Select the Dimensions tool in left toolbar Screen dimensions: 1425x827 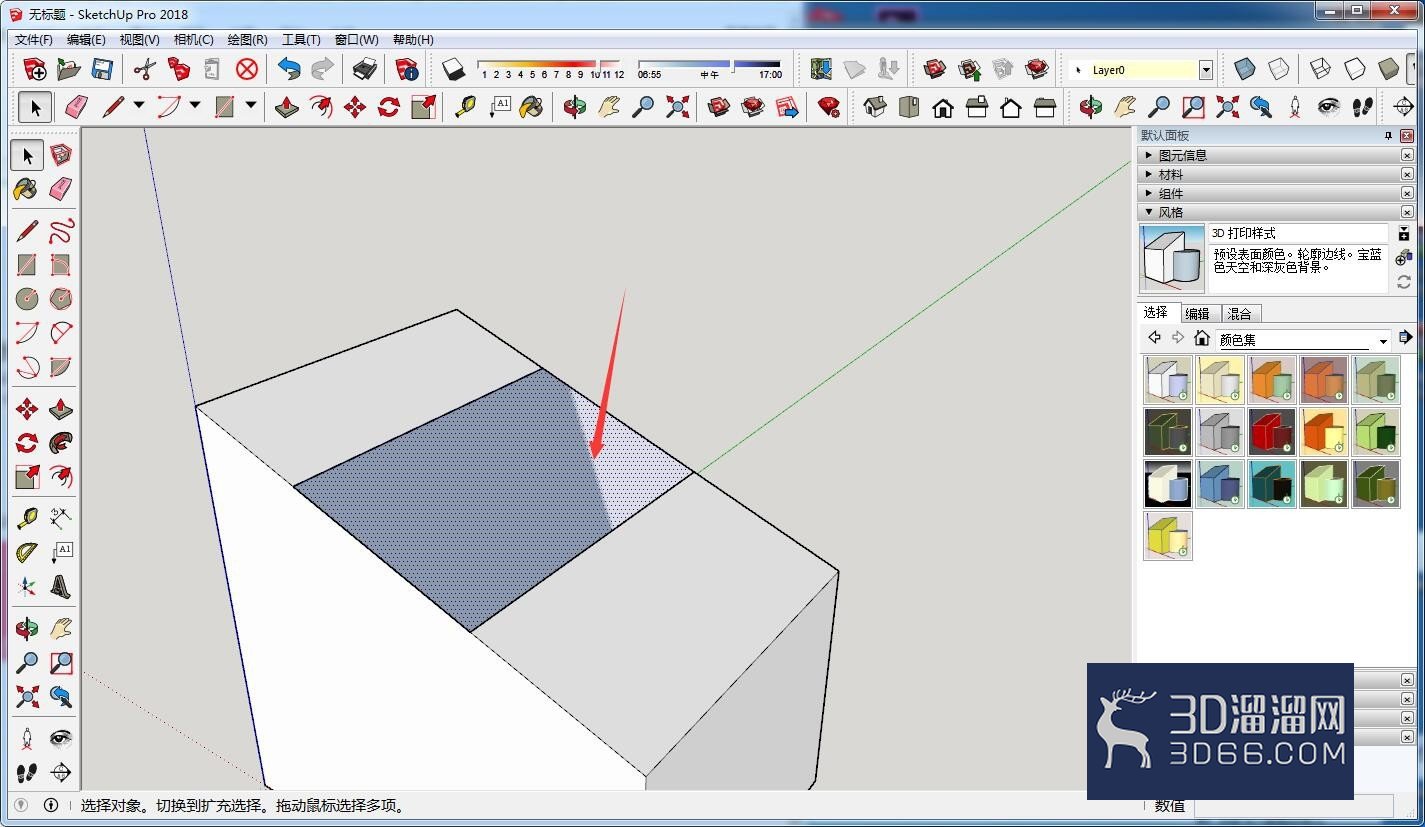[61, 519]
